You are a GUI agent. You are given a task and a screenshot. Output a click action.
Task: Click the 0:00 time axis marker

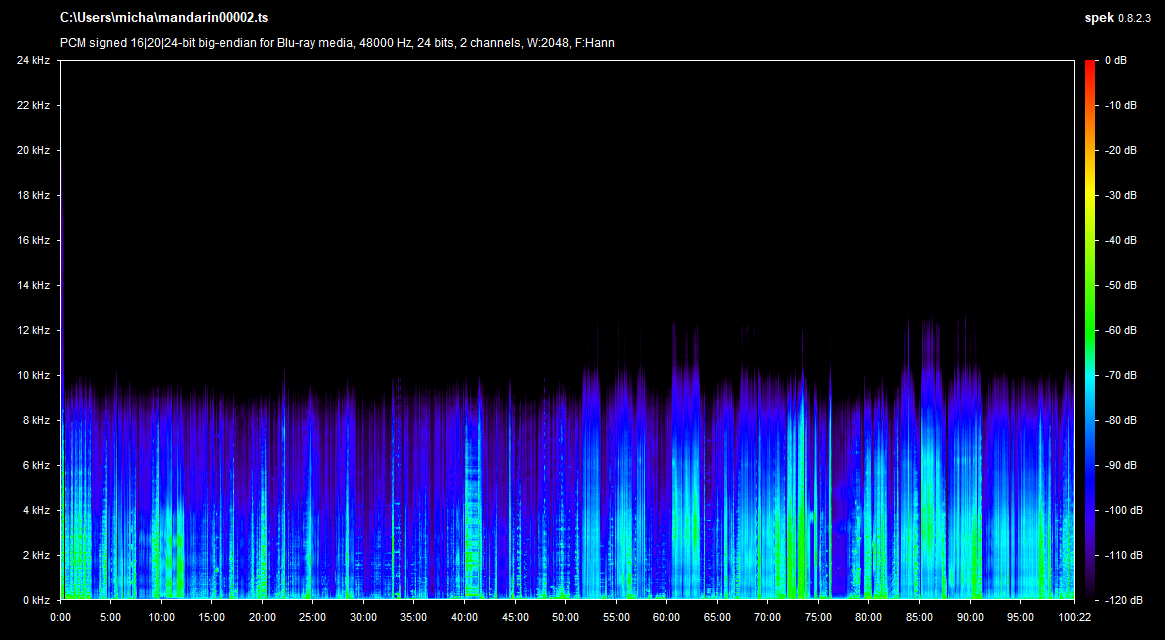(61, 617)
